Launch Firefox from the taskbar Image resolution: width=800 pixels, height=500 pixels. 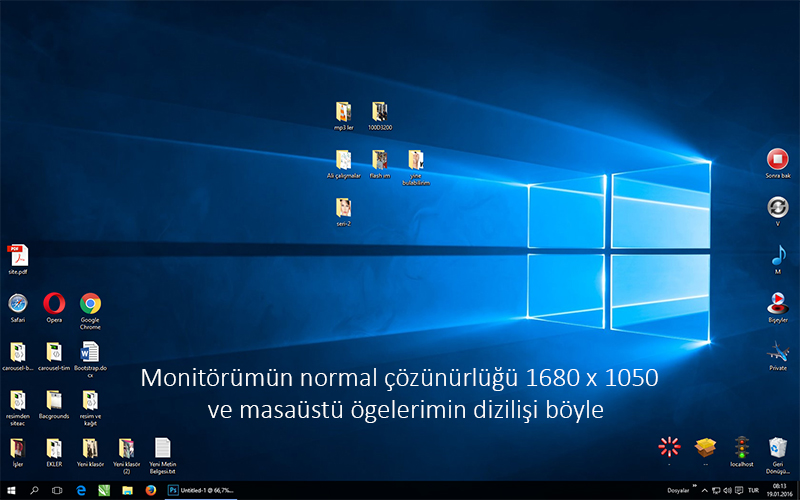(x=151, y=490)
